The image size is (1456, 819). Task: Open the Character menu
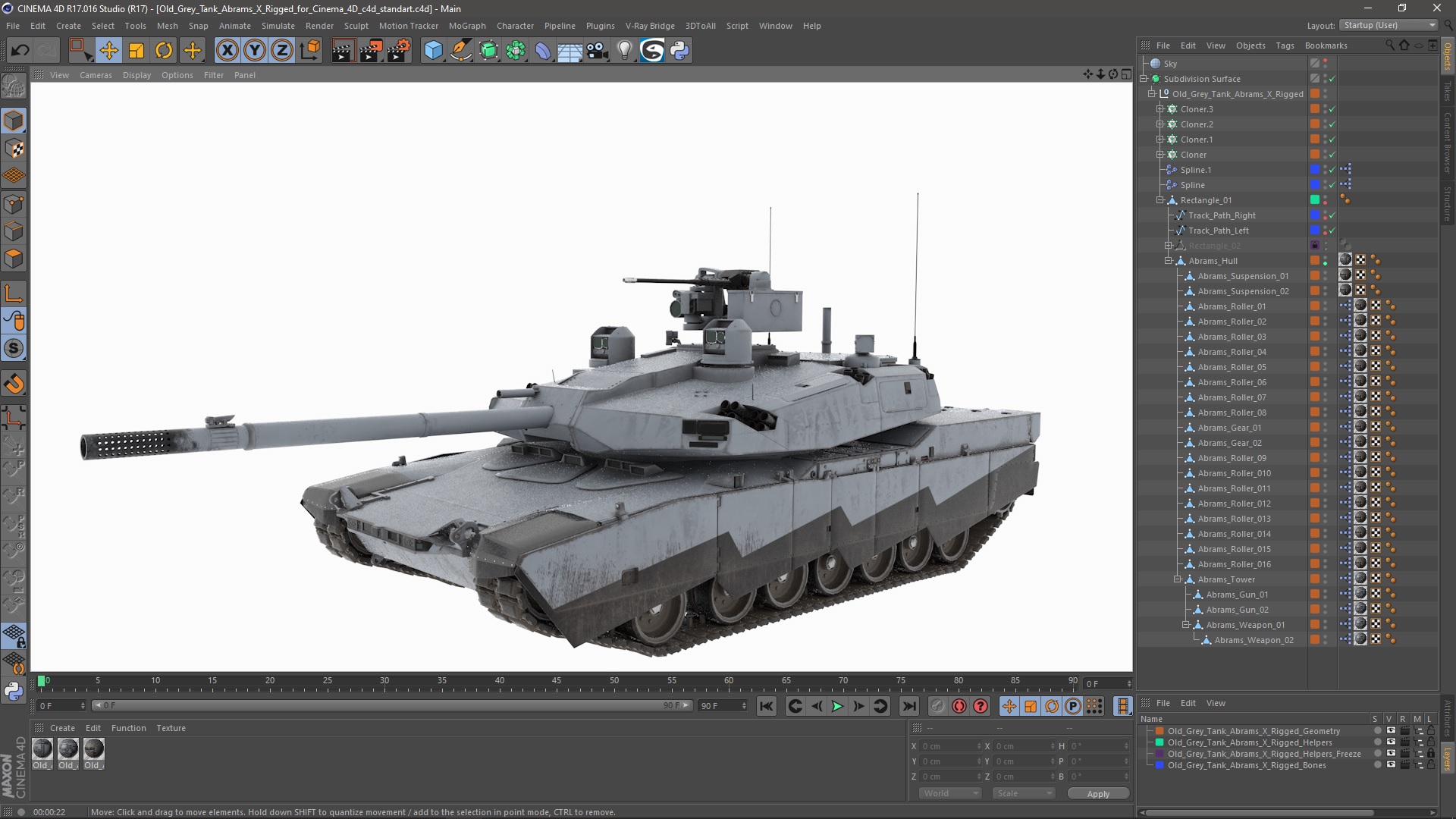point(515,26)
